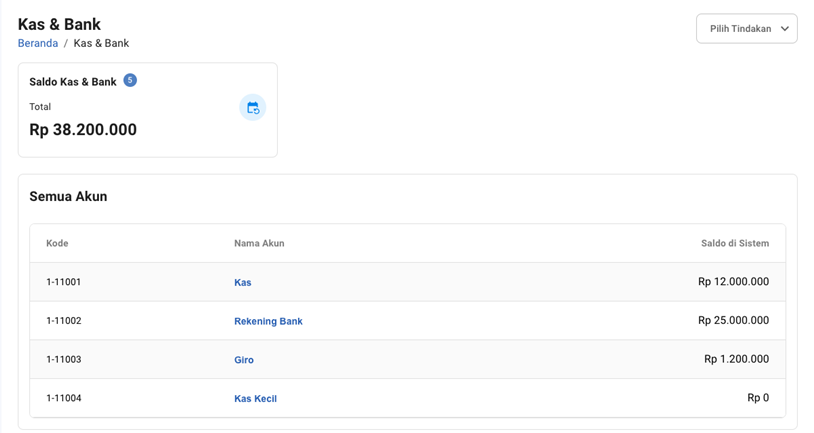Click the blue badge showing 5

coord(130,80)
